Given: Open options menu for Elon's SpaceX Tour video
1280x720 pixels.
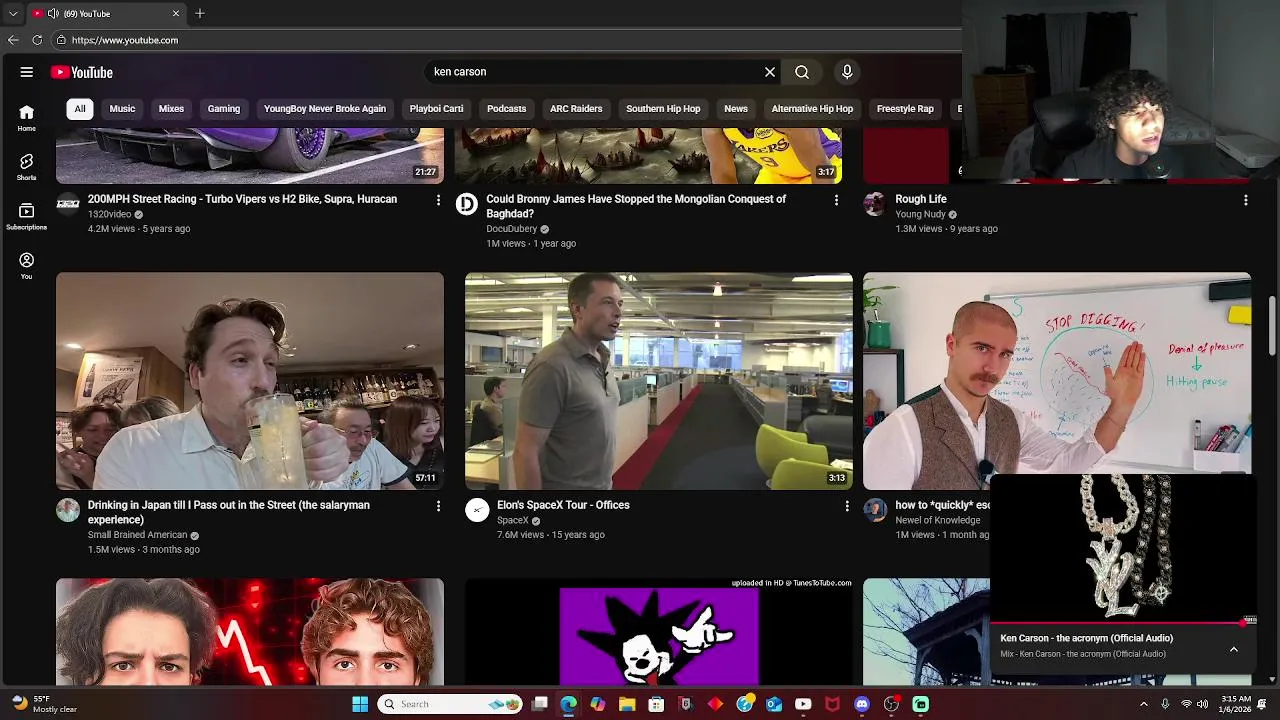Looking at the screenshot, I should pyautogui.click(x=847, y=506).
